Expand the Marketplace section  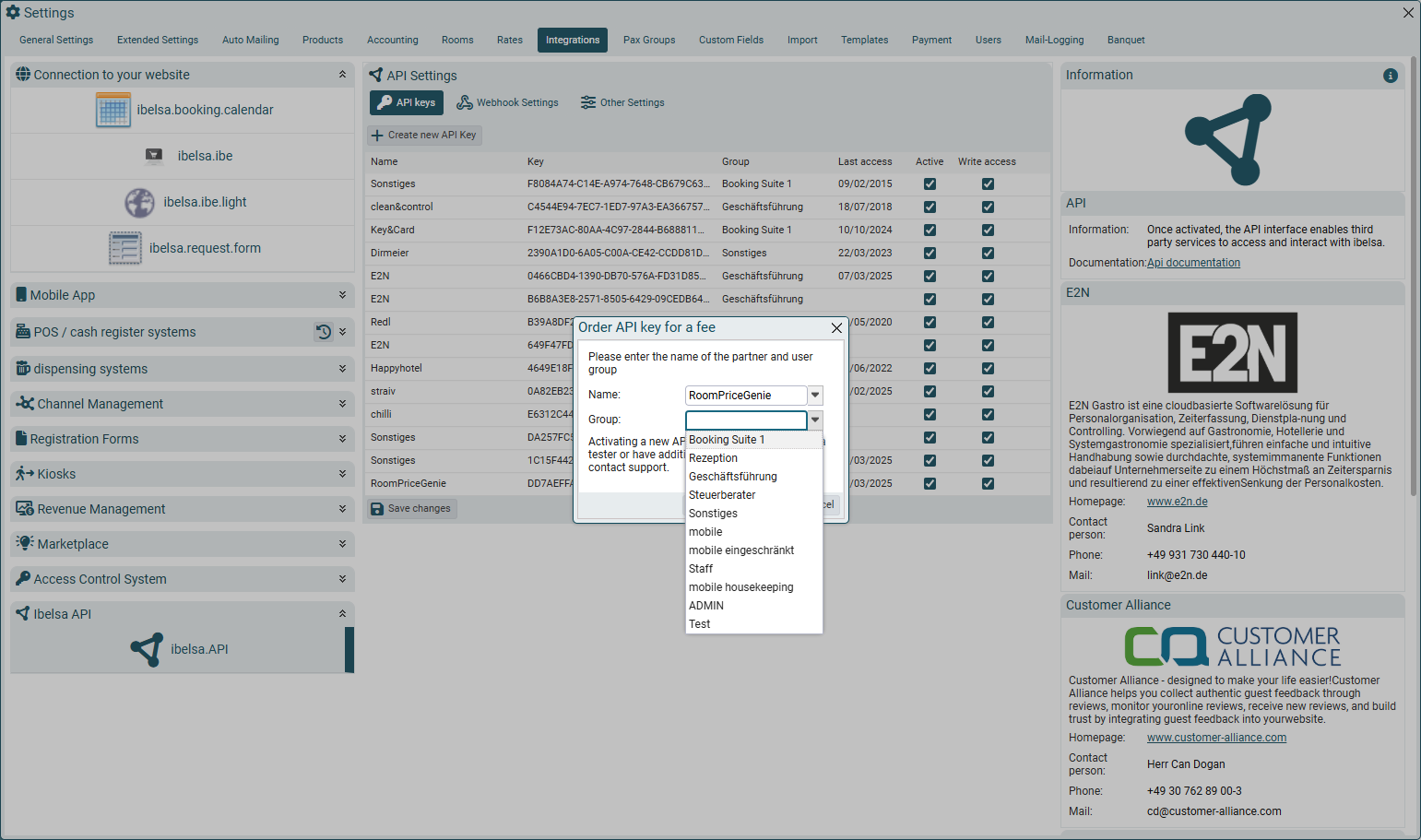(x=342, y=544)
